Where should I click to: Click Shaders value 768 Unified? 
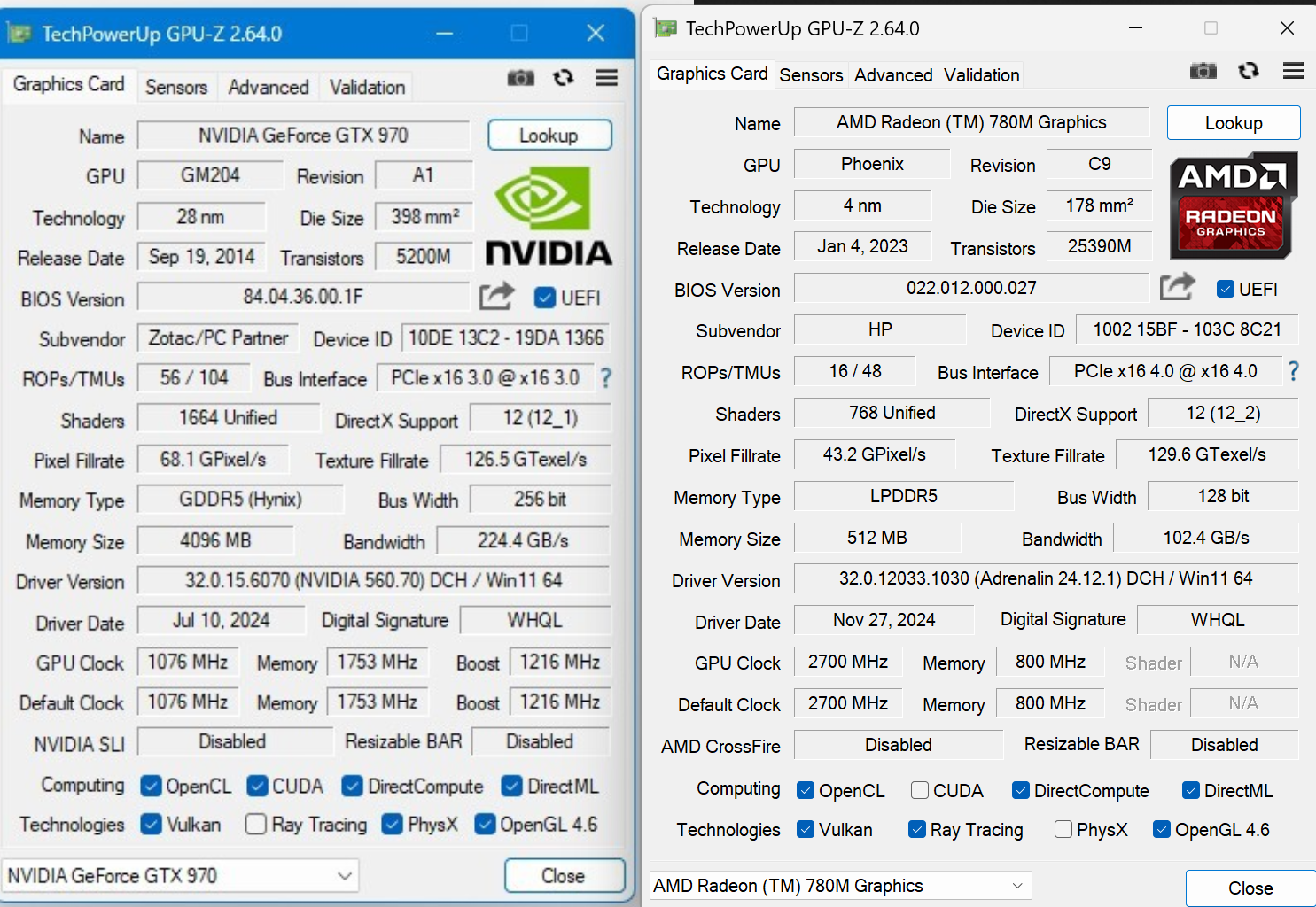click(892, 413)
